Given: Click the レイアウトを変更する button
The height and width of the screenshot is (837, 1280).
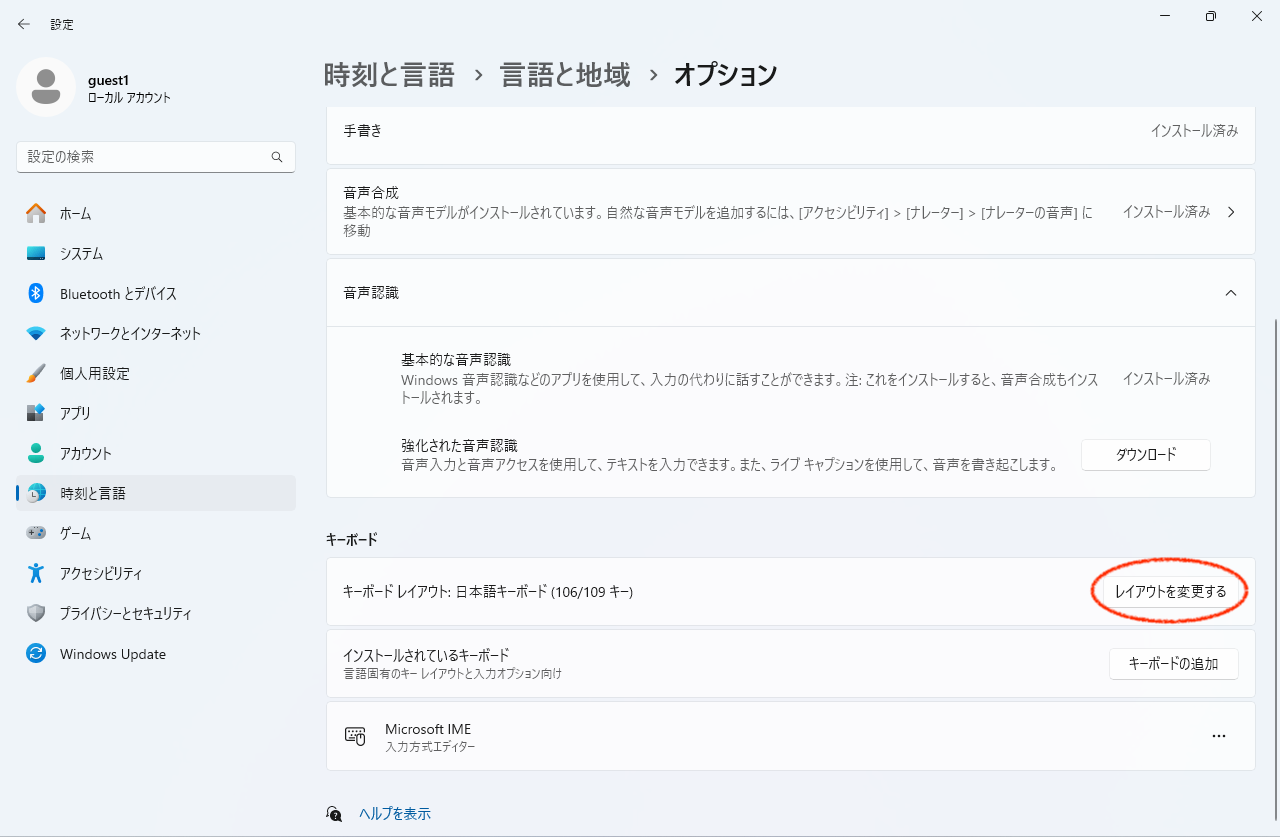Looking at the screenshot, I should pyautogui.click(x=1170, y=592).
